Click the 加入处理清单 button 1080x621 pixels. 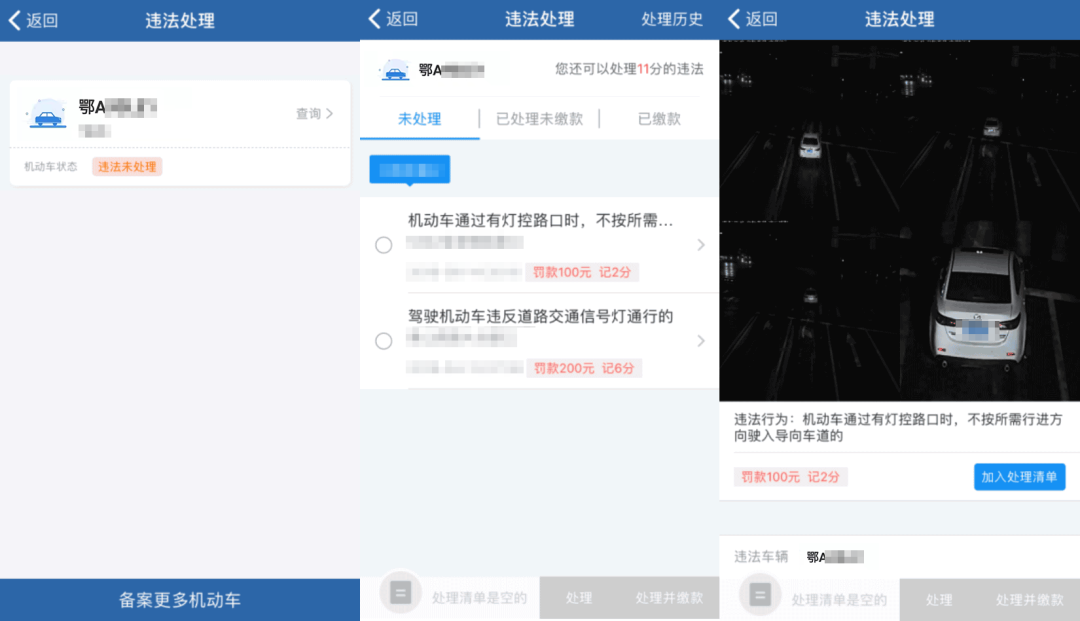1019,477
